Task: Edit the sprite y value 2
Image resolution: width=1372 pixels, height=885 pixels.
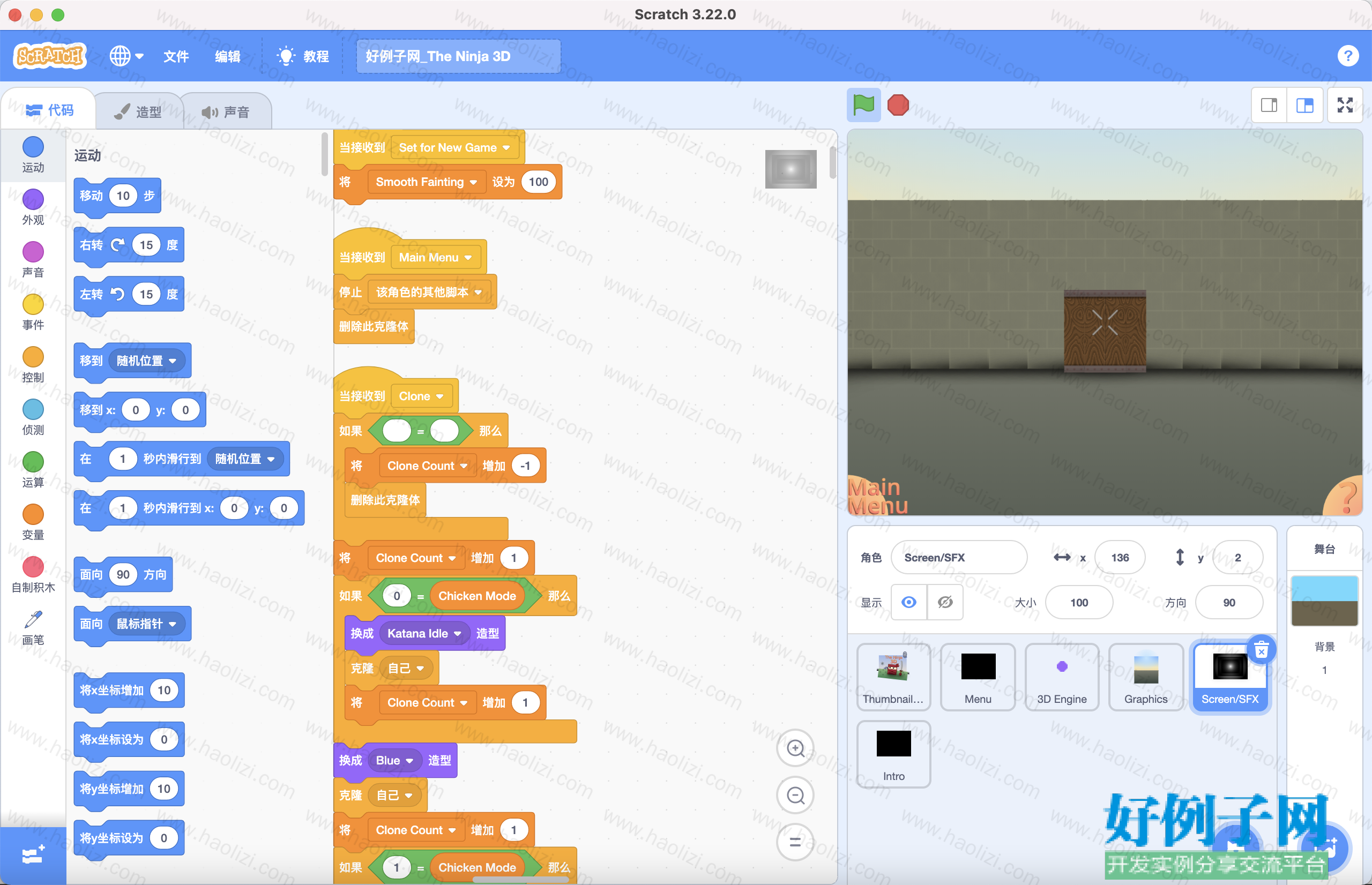Action: click(1237, 558)
